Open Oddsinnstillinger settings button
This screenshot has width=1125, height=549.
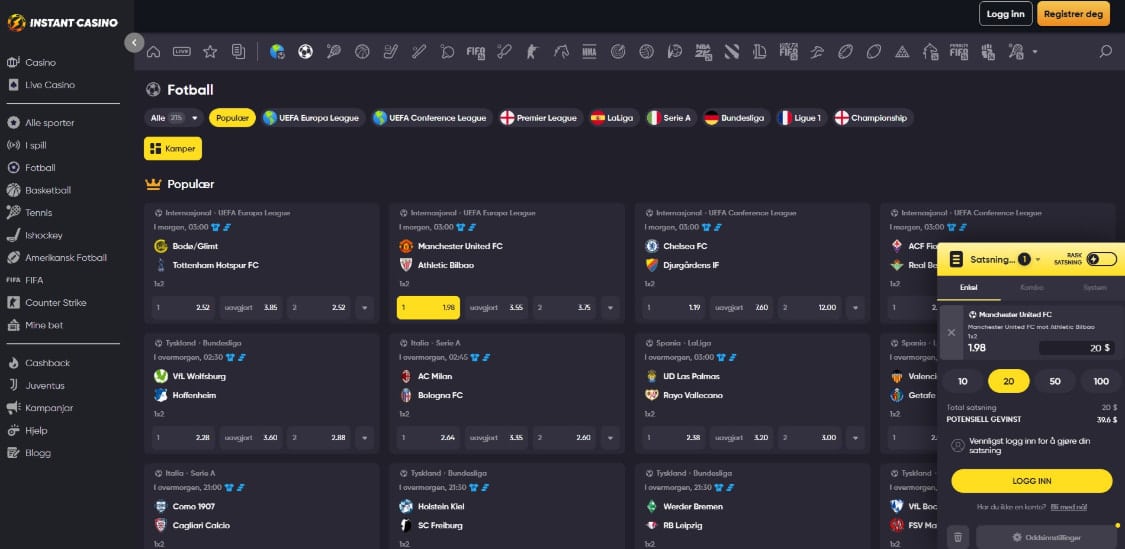1047,537
